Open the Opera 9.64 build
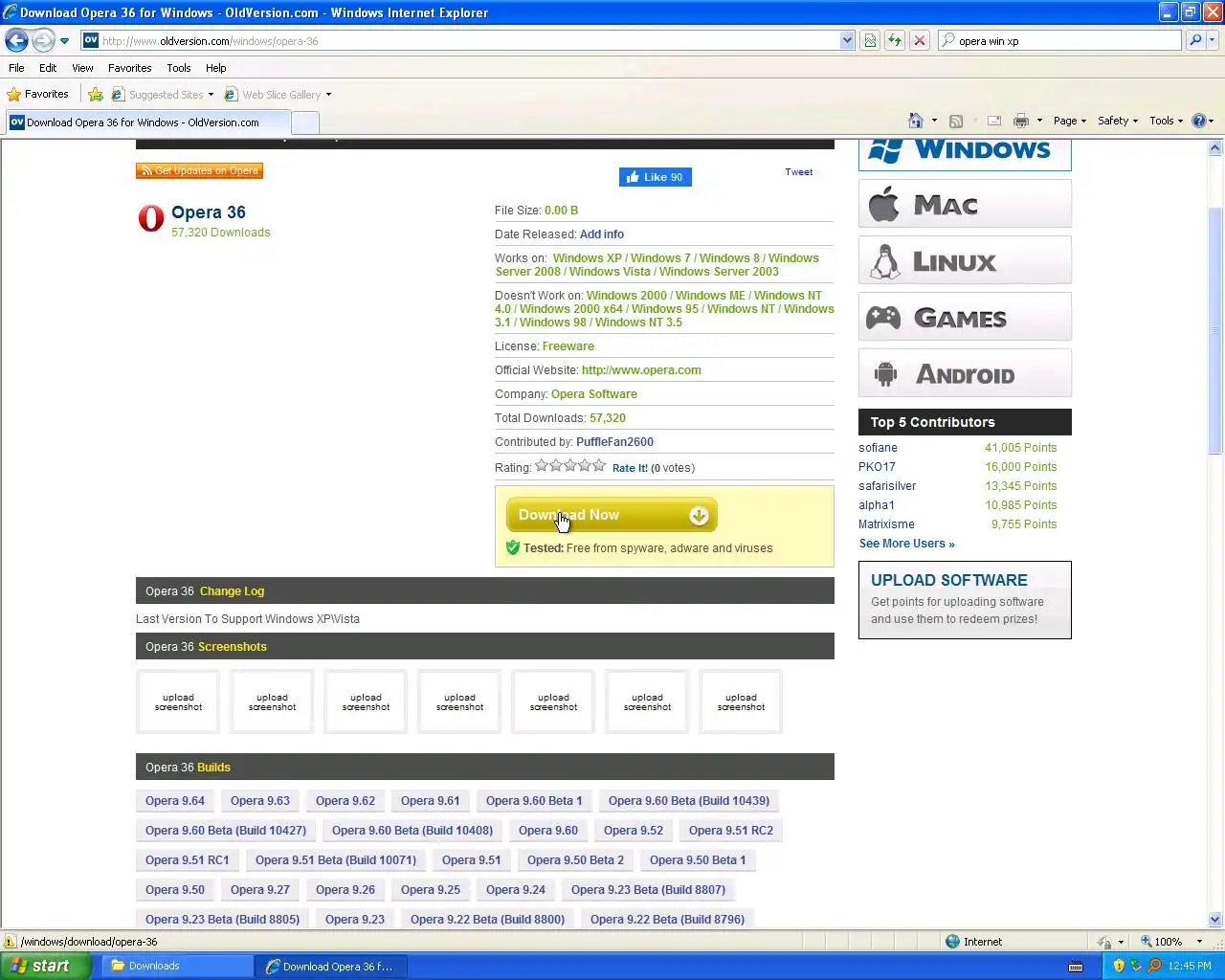 [x=175, y=801]
